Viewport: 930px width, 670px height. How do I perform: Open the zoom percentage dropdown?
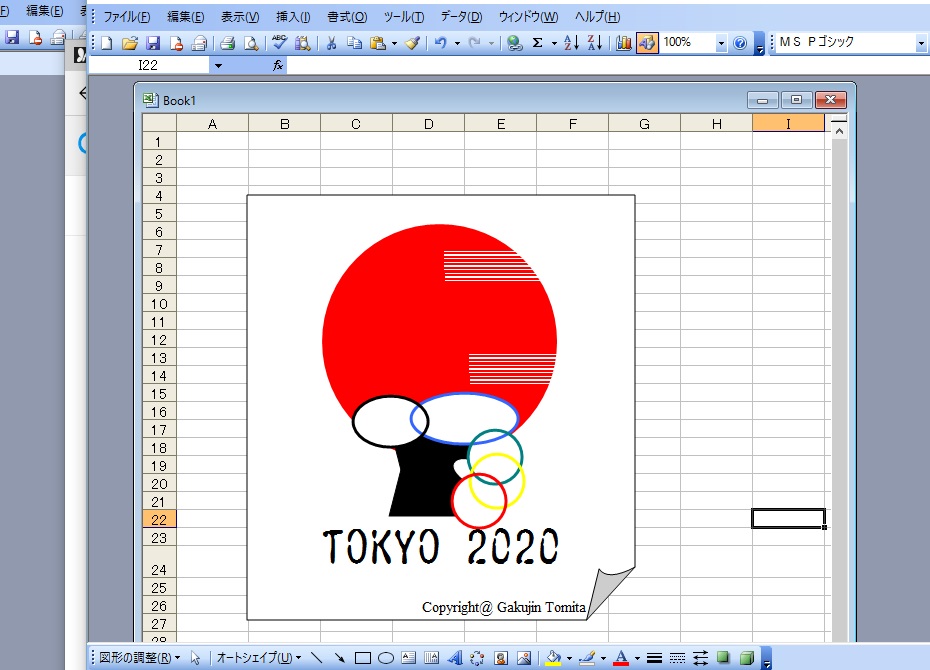tap(721, 43)
